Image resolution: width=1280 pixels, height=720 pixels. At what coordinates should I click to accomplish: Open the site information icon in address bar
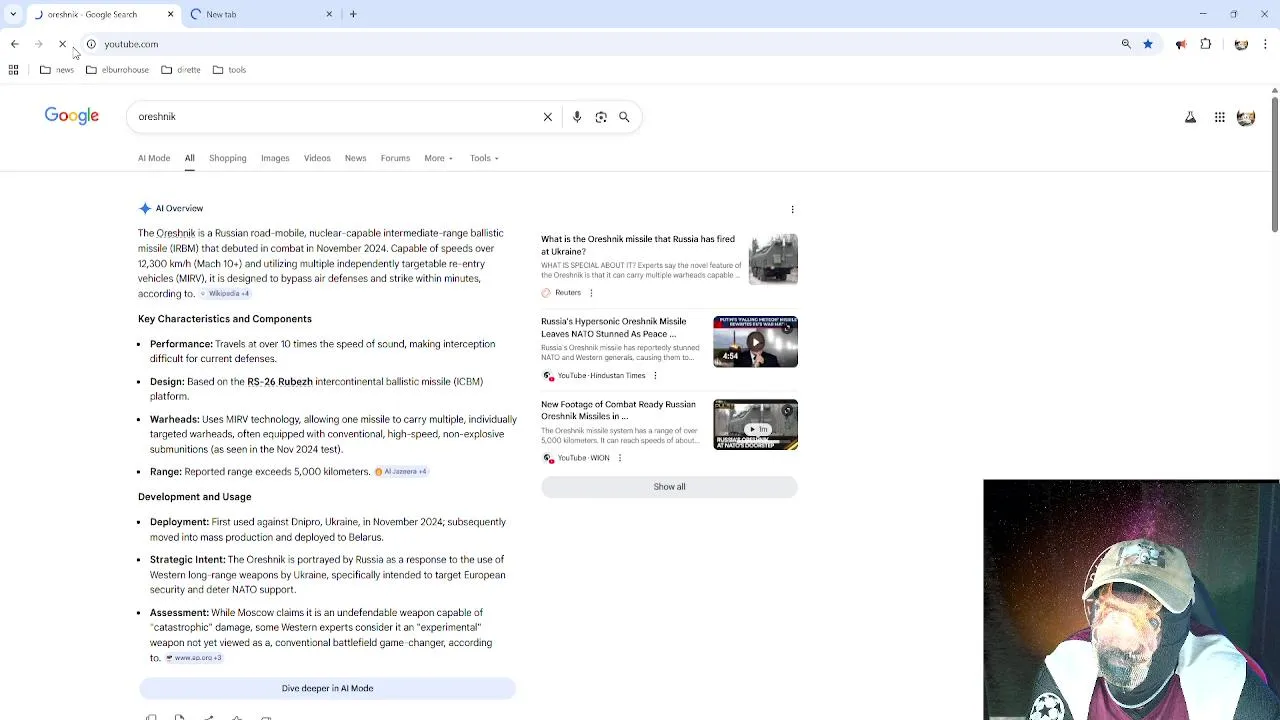point(91,44)
